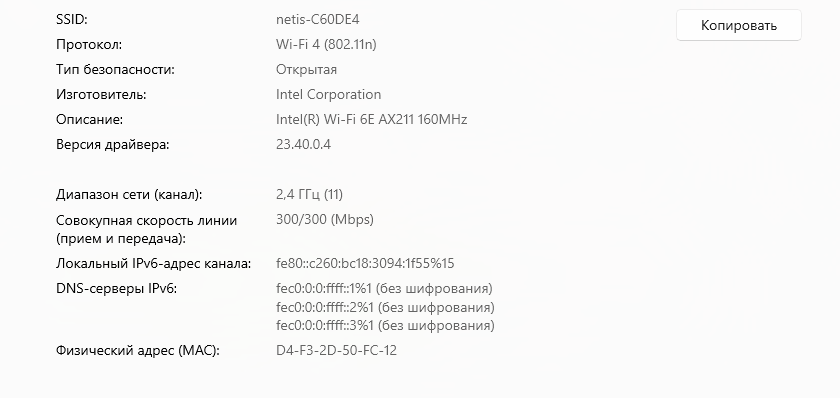The width and height of the screenshot is (840, 398).
Task: Select the Открытая security type value
Action: pos(306,70)
